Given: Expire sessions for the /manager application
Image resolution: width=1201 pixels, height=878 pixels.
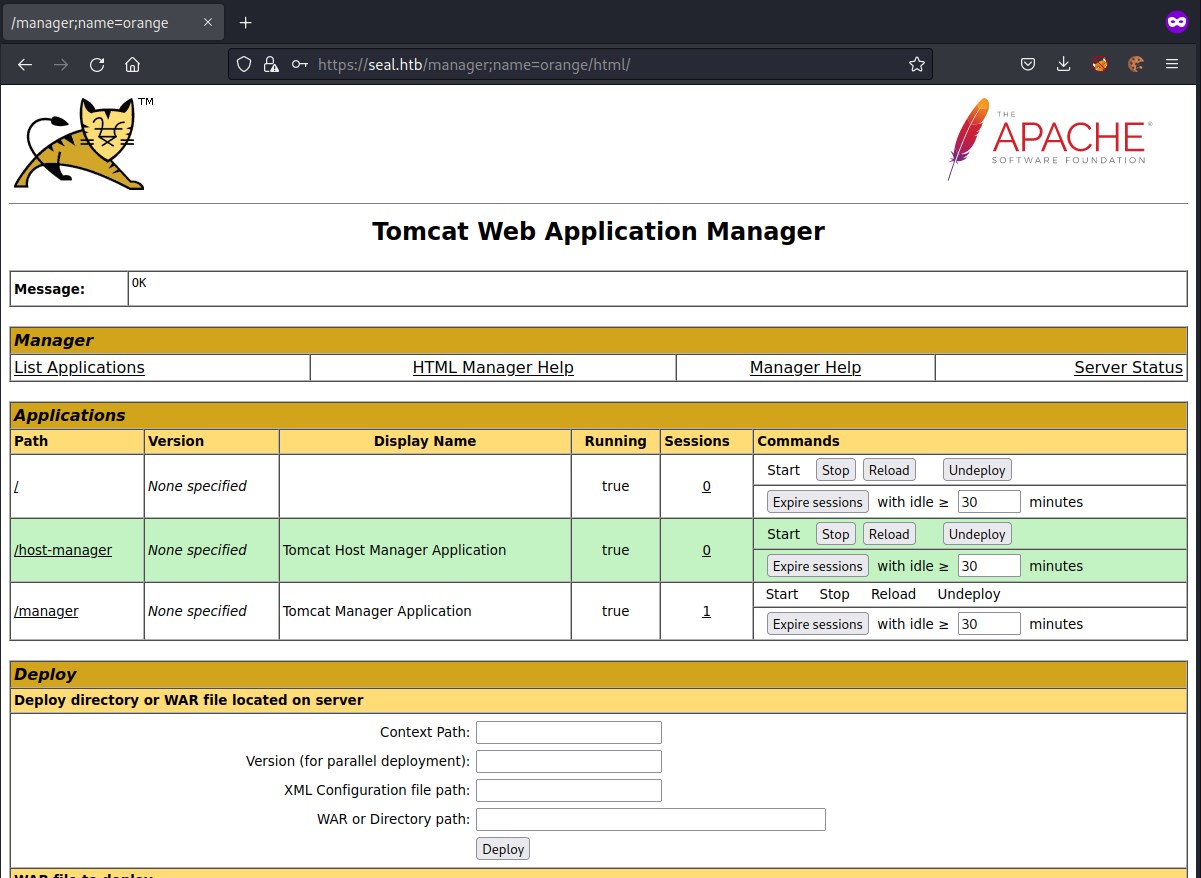Looking at the screenshot, I should coord(817,624).
